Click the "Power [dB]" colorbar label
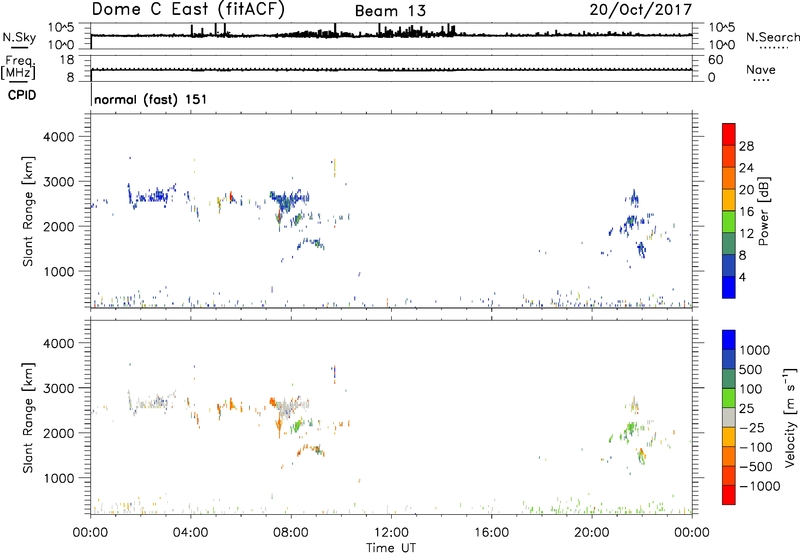 (x=763, y=211)
